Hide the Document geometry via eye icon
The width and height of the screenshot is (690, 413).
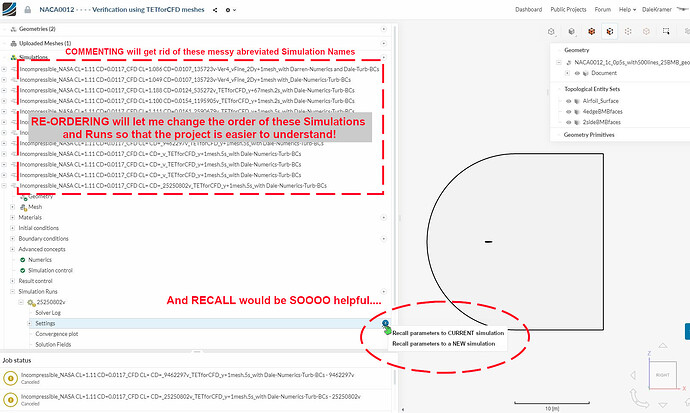click(x=577, y=73)
